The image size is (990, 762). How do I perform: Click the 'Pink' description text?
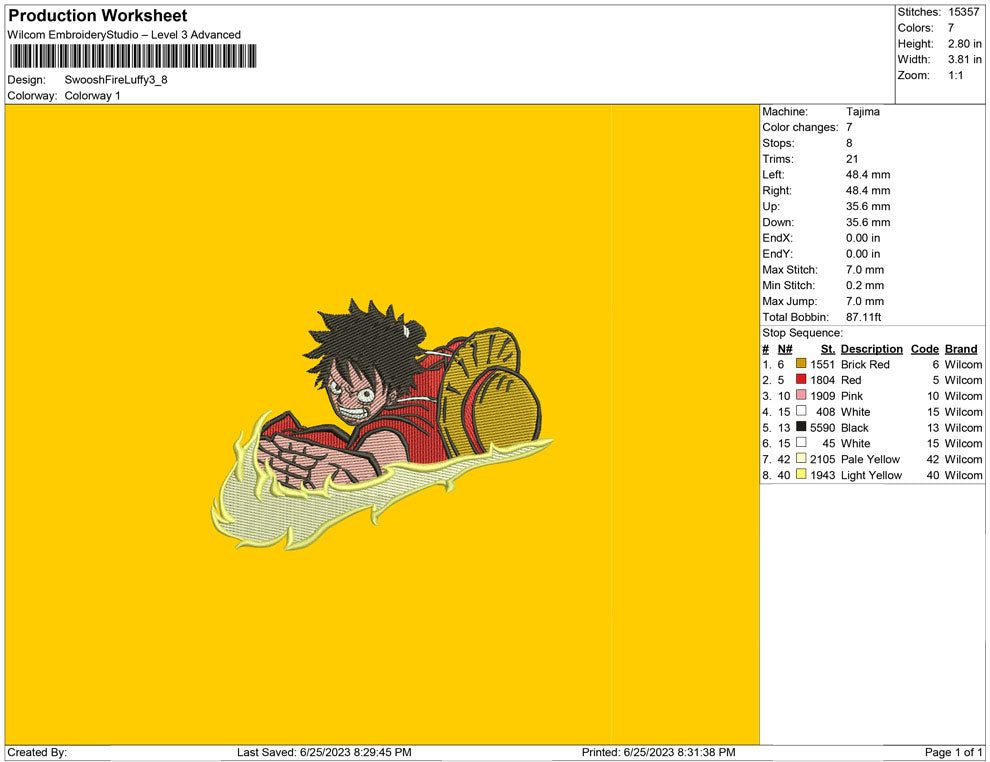852,396
